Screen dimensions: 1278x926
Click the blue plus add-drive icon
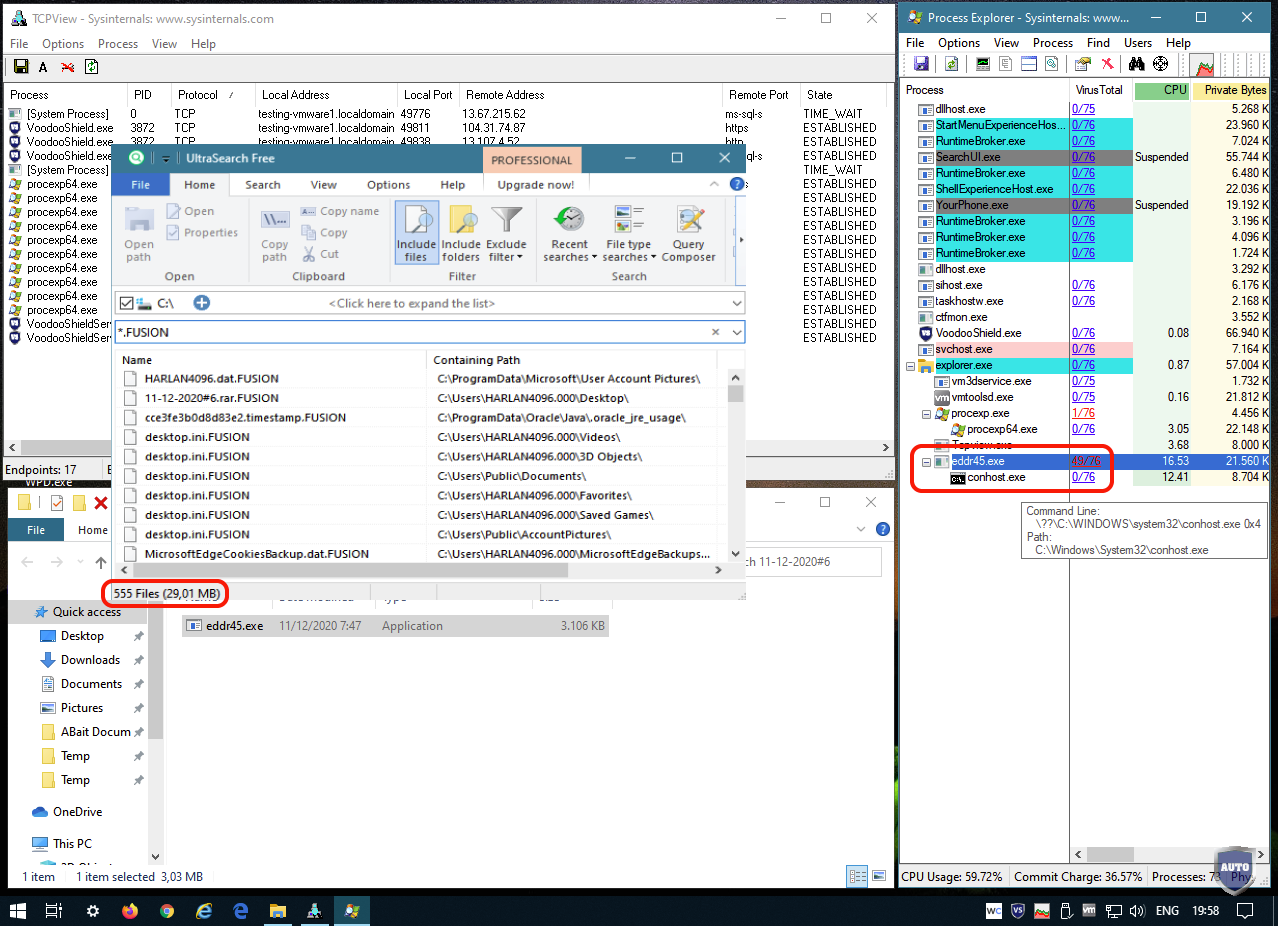point(201,303)
